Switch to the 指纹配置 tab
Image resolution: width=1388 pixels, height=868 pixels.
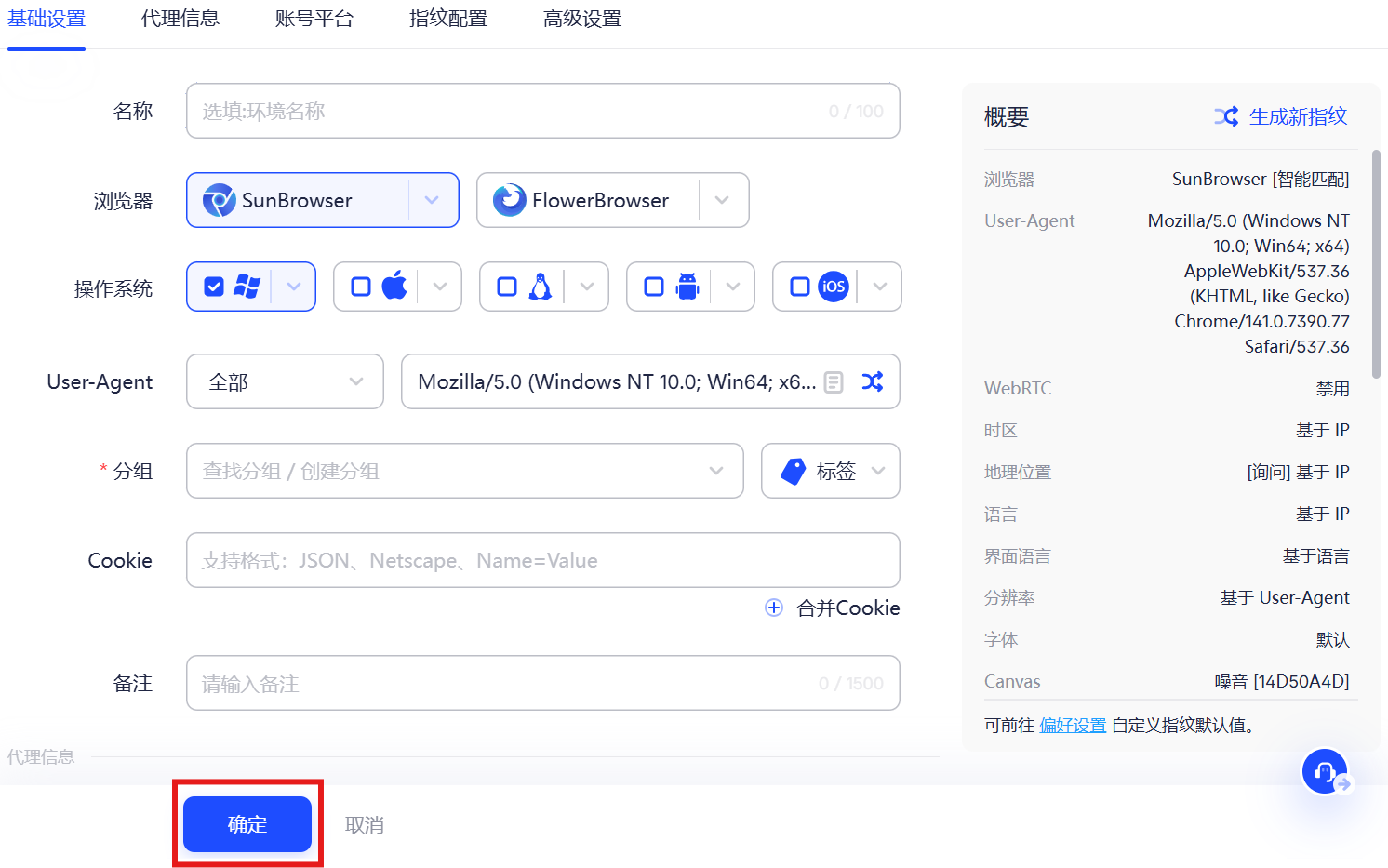pos(447,18)
